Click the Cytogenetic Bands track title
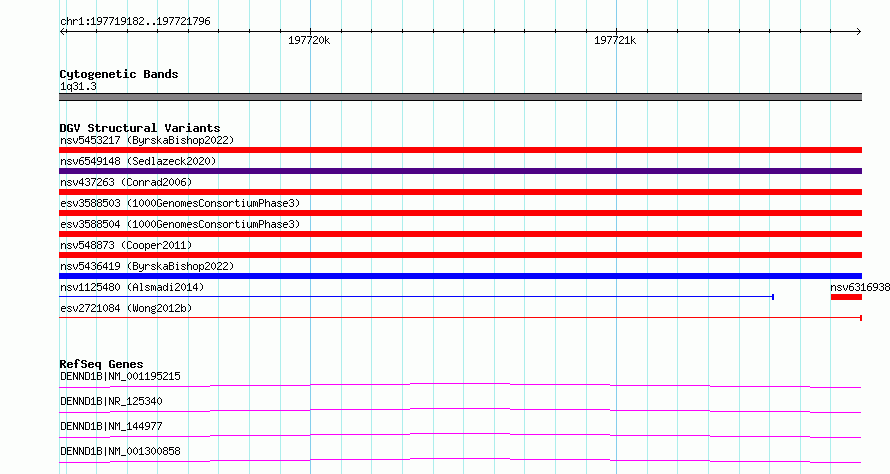Image resolution: width=890 pixels, height=474 pixels. pos(119,74)
